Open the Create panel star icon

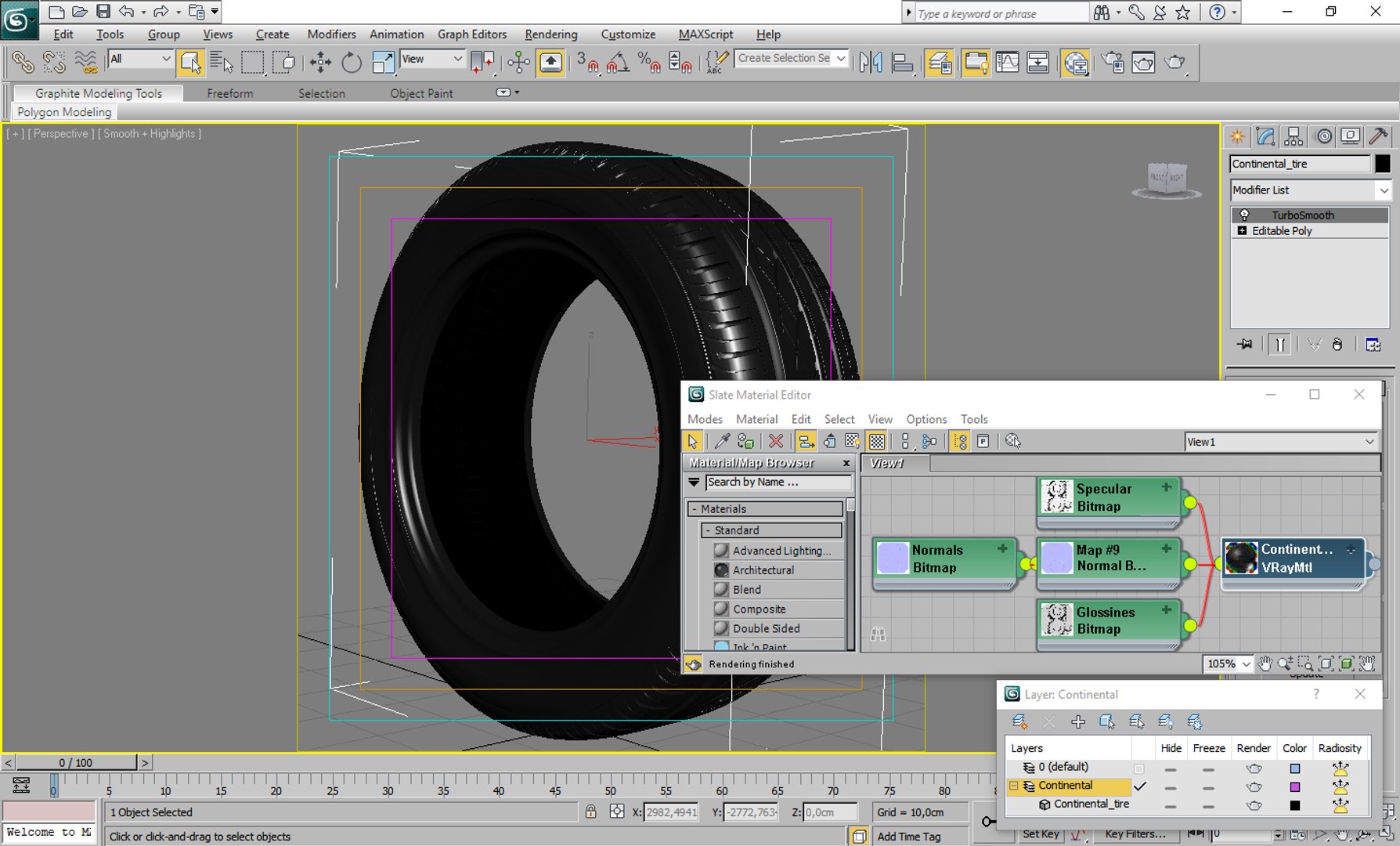(x=1237, y=136)
